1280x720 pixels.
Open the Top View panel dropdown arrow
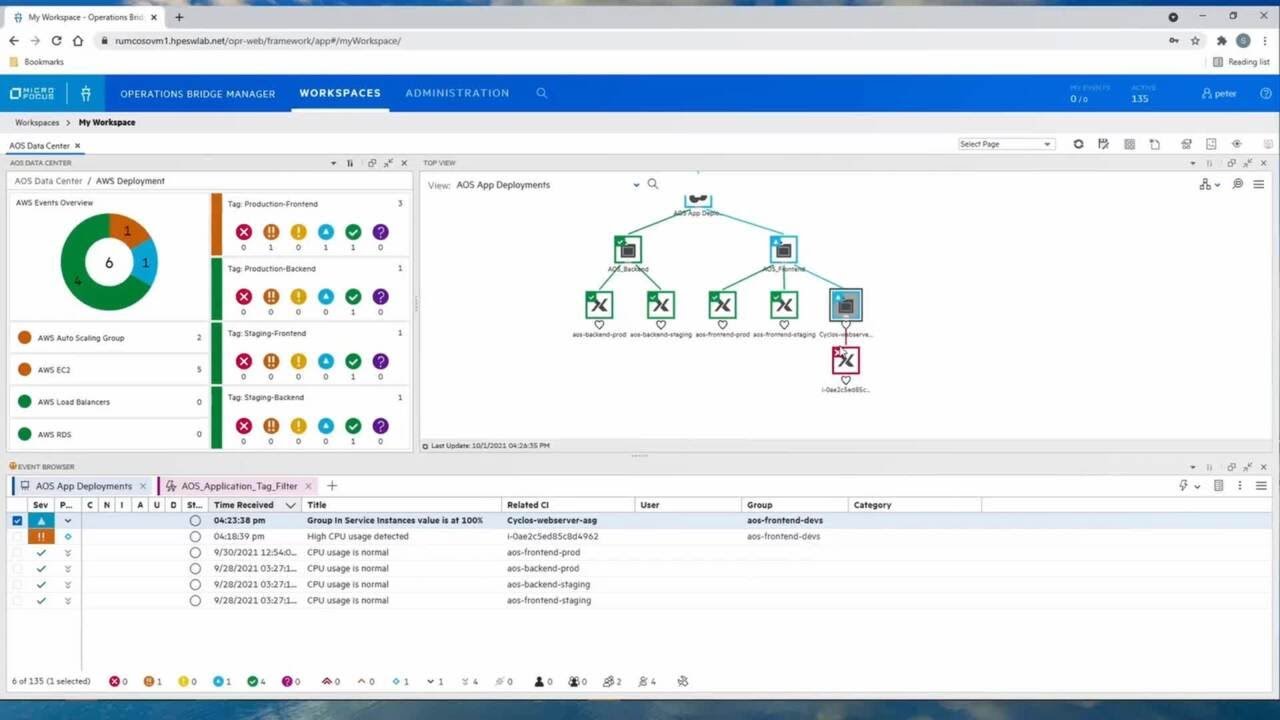pyautogui.click(x=1192, y=163)
